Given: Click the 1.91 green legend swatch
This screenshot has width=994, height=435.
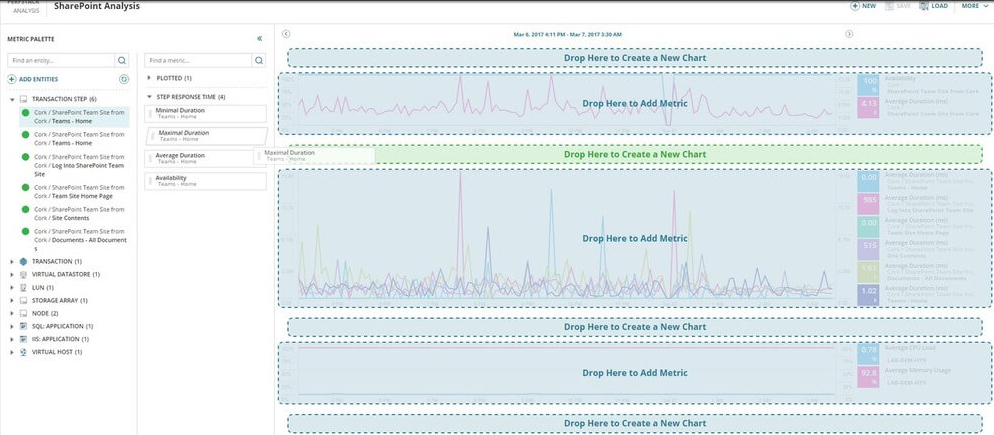Looking at the screenshot, I should (x=868, y=272).
